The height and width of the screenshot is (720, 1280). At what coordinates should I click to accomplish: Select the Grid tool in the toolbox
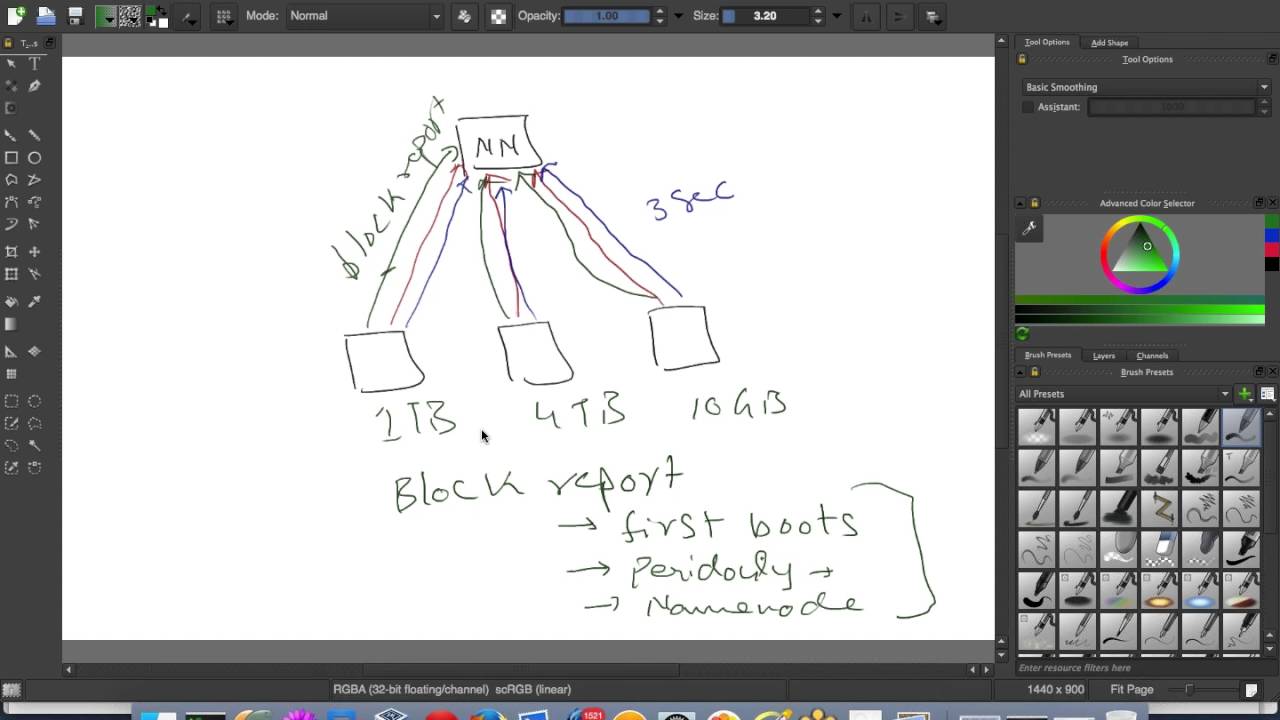(x=11, y=374)
